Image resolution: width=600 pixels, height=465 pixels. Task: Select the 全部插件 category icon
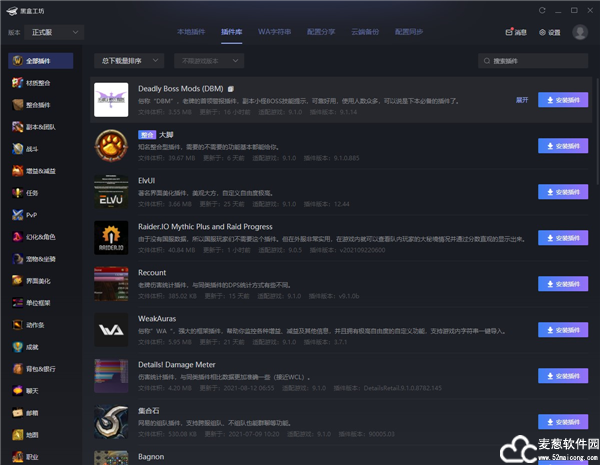tap(17, 61)
